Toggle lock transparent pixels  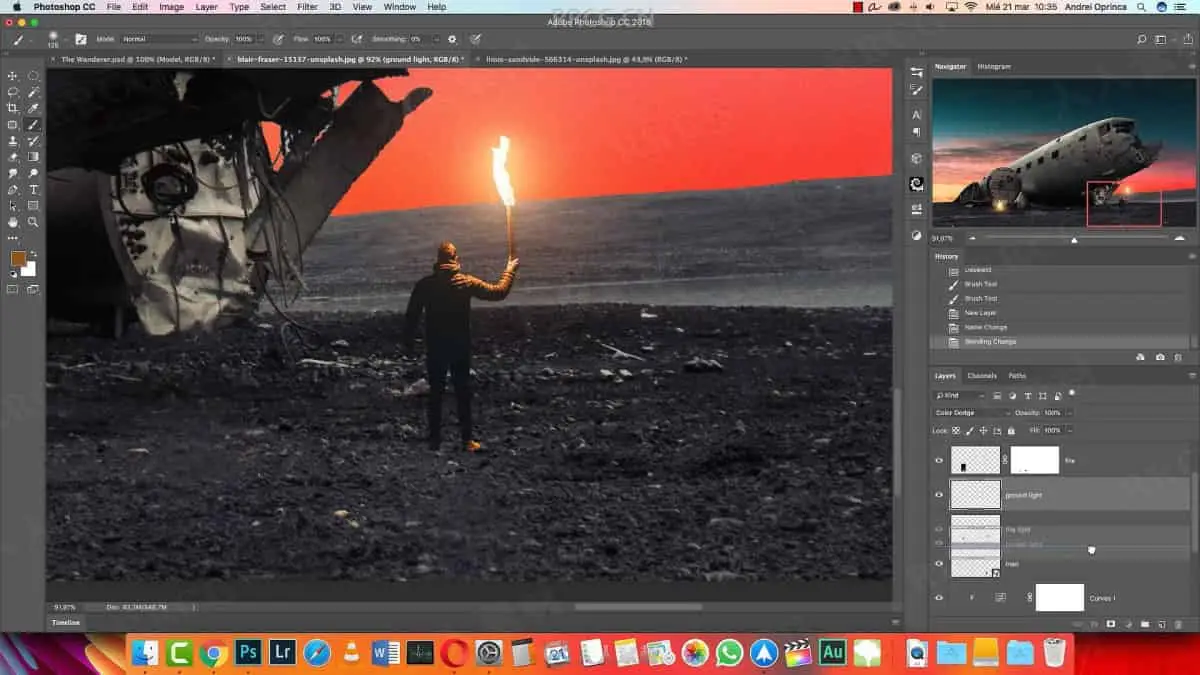pos(956,430)
